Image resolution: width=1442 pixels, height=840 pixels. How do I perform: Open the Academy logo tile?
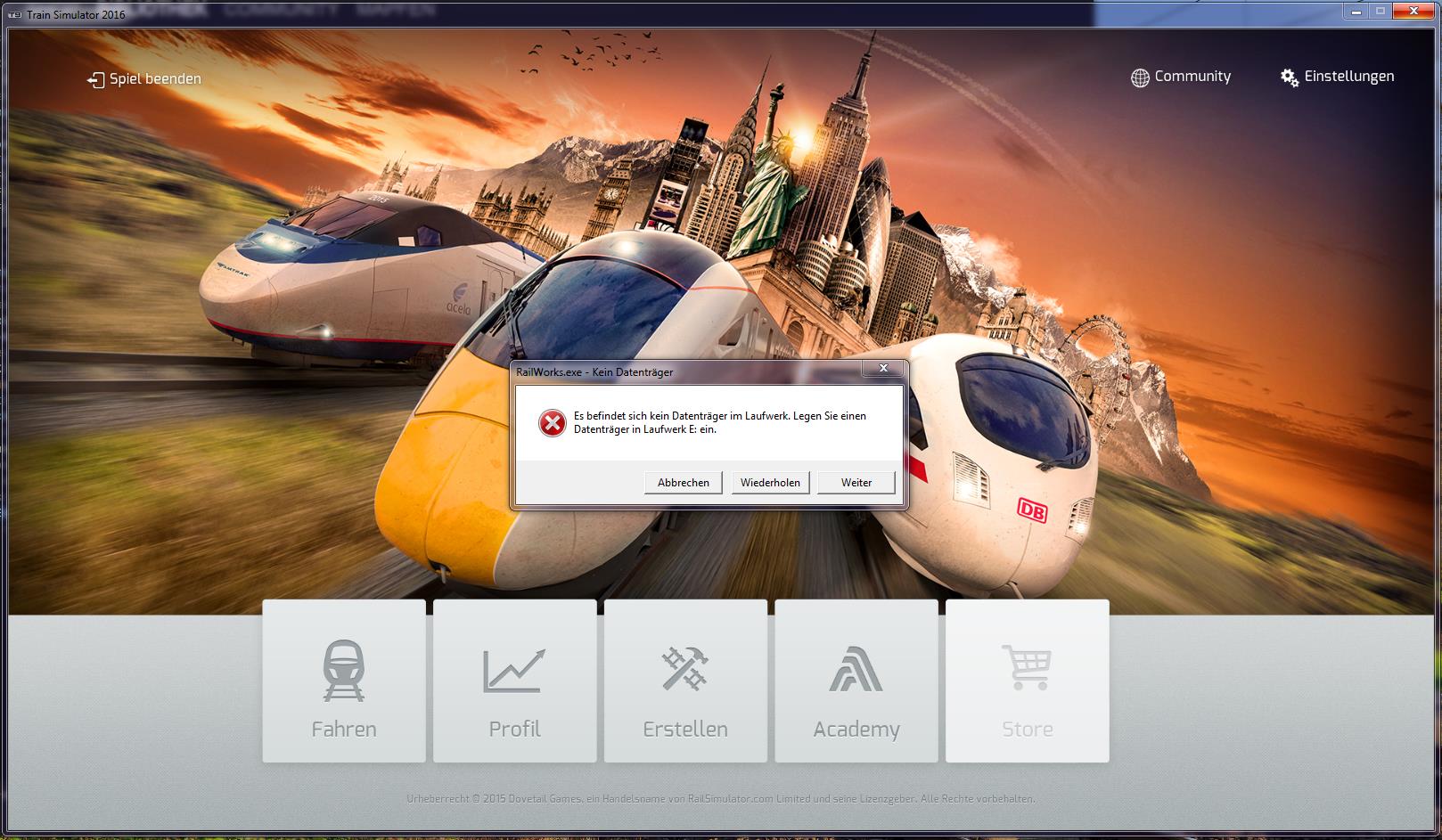click(856, 681)
